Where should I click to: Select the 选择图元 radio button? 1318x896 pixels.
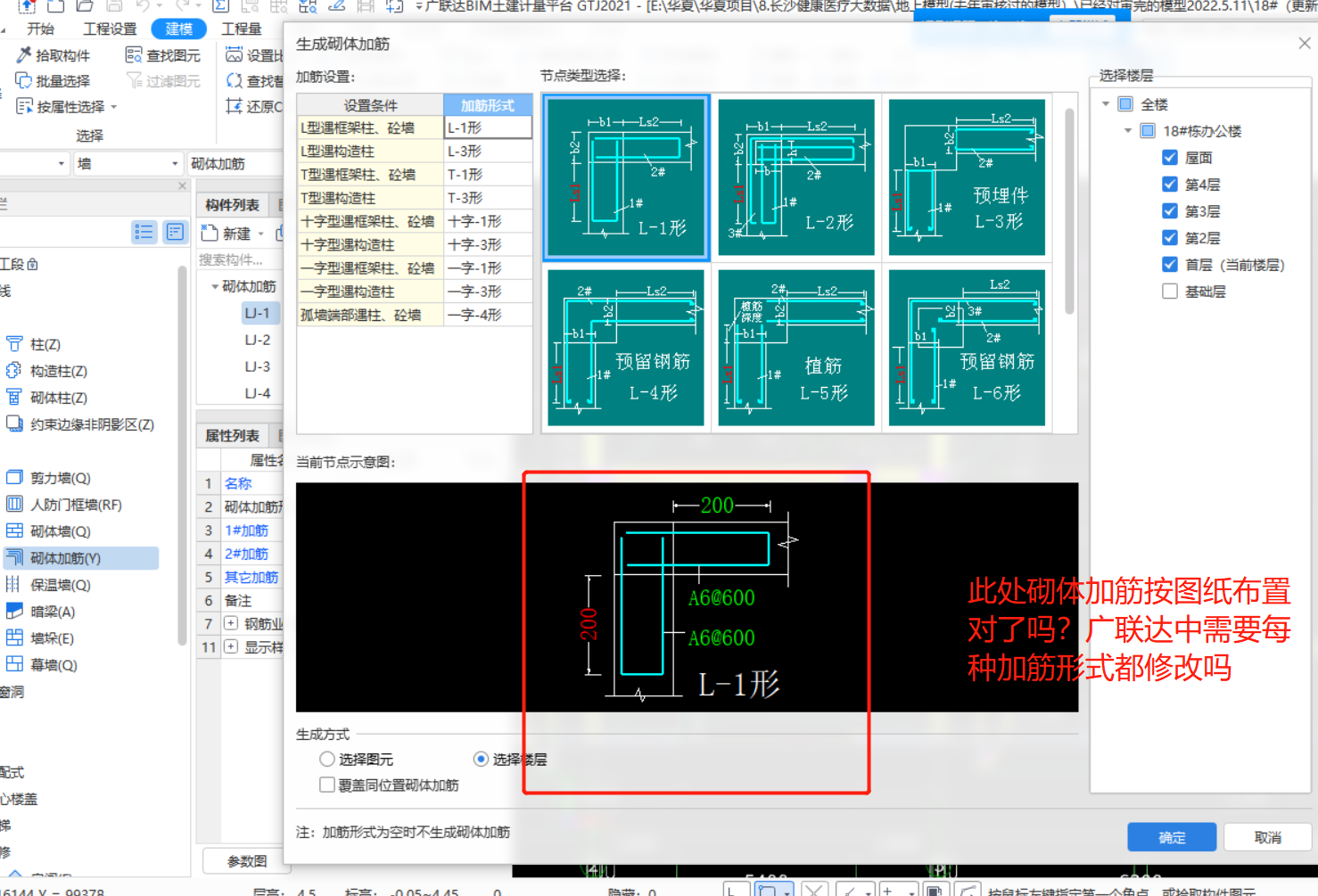tap(327, 759)
